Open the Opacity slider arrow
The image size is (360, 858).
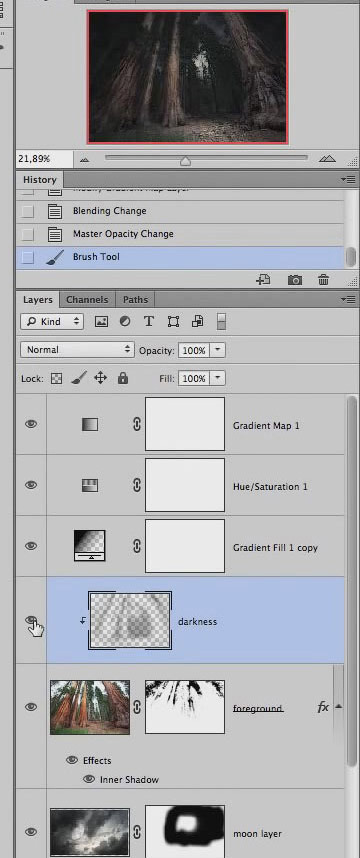pyautogui.click(x=218, y=350)
